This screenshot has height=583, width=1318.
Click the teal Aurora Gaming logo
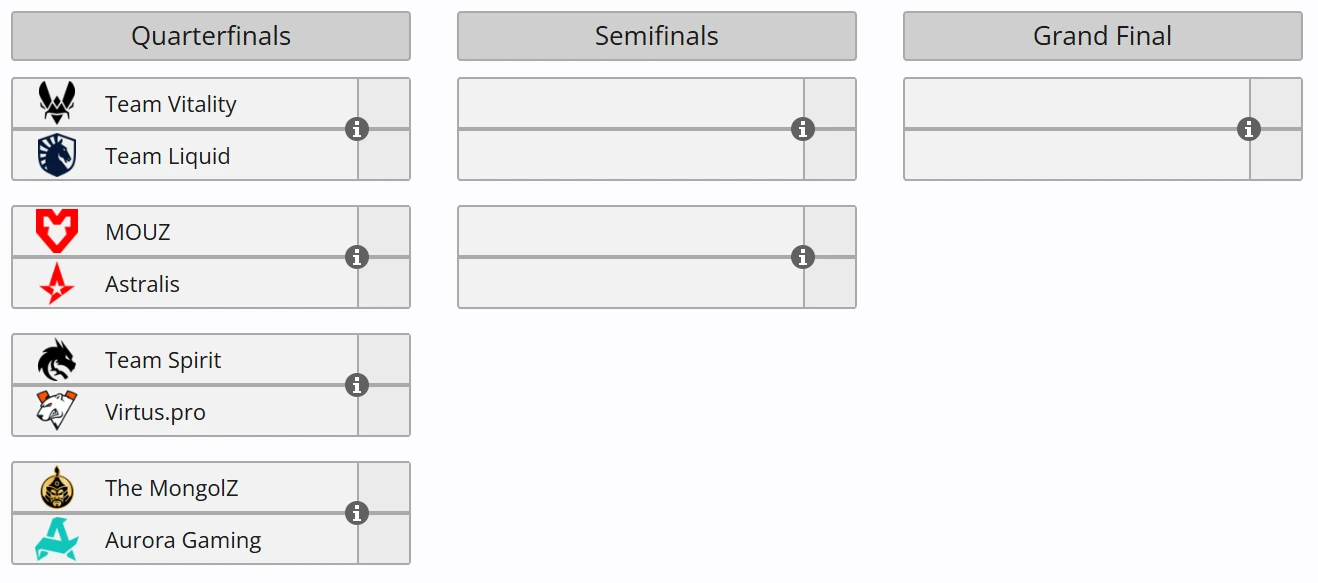[x=57, y=540]
